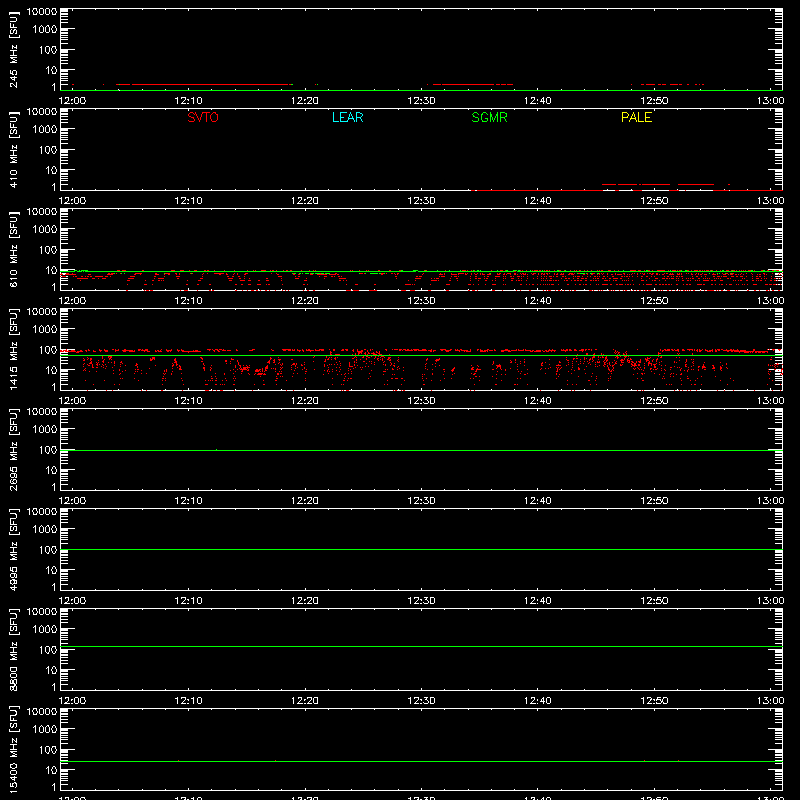
Task: Select the 1415 MHz [SFU] axis title
Action: pyautogui.click(x=14, y=349)
